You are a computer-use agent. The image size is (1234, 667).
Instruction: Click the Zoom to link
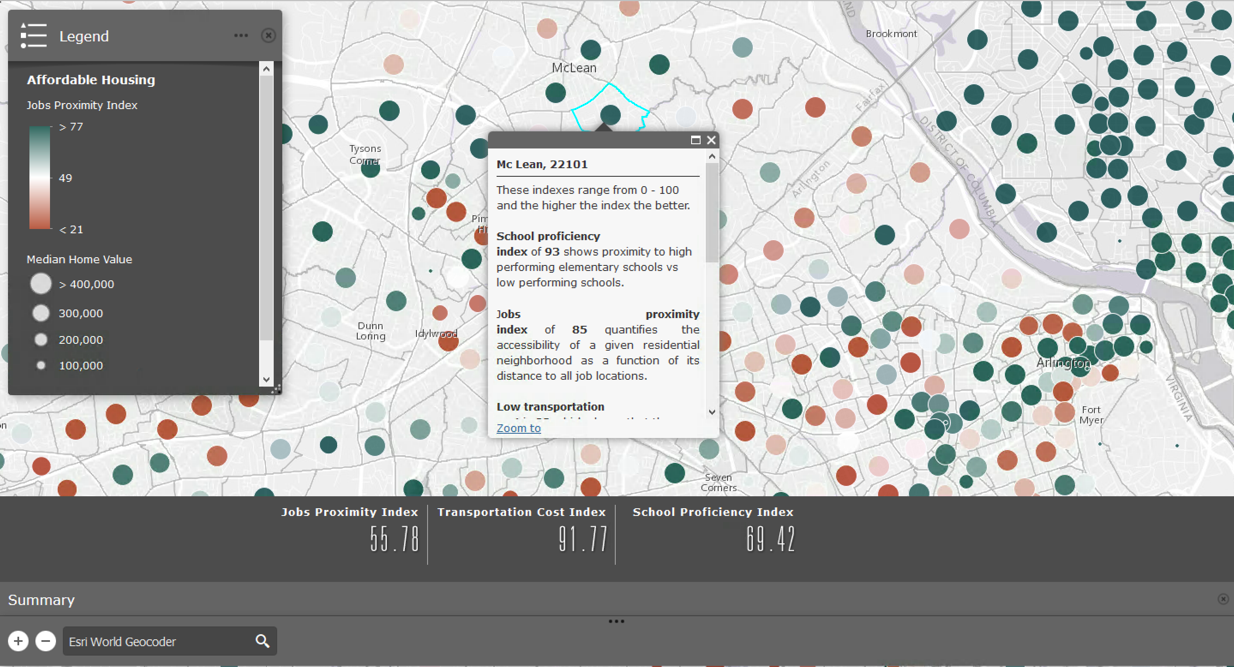click(518, 428)
